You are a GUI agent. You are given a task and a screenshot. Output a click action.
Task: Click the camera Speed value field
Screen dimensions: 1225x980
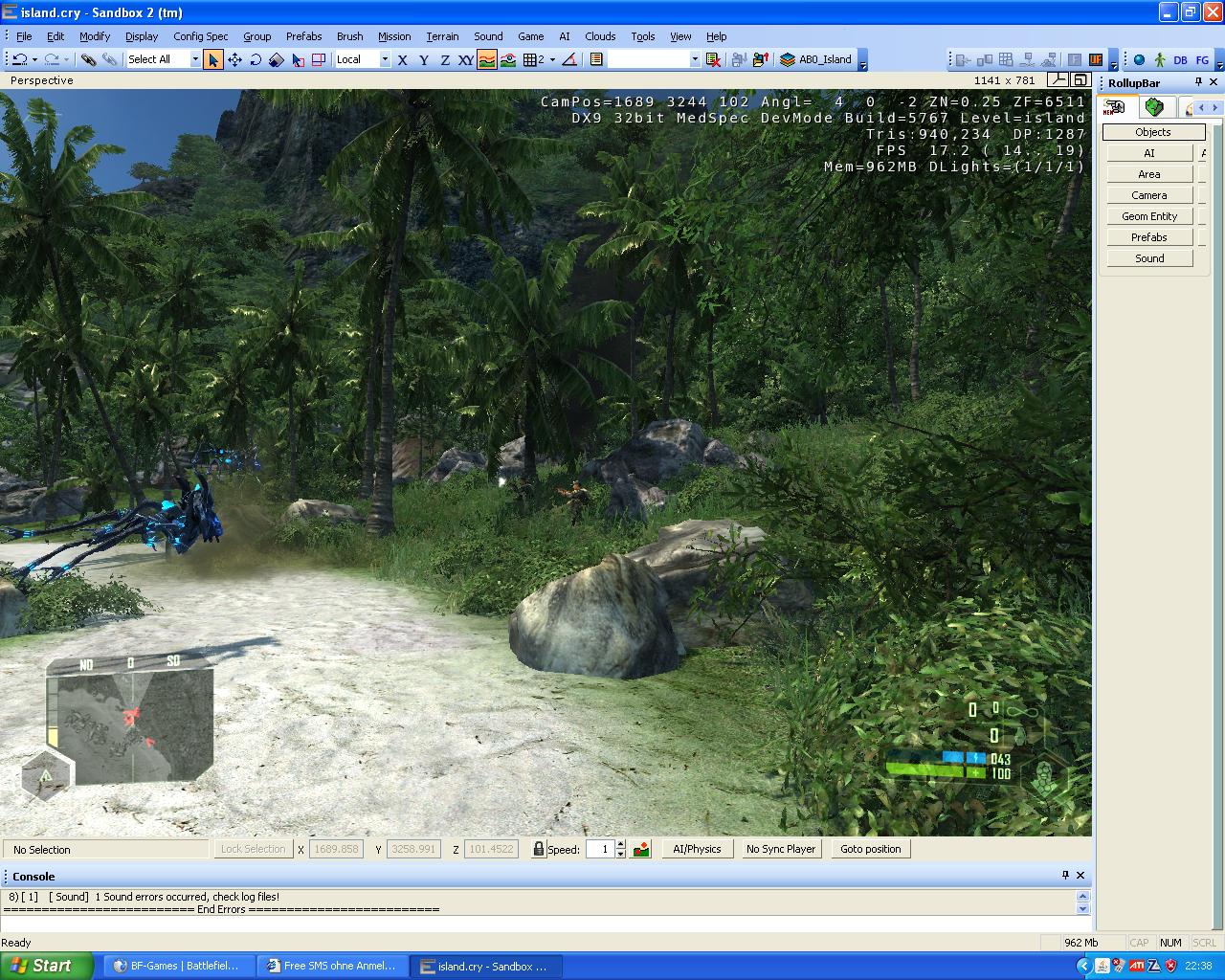coord(600,849)
